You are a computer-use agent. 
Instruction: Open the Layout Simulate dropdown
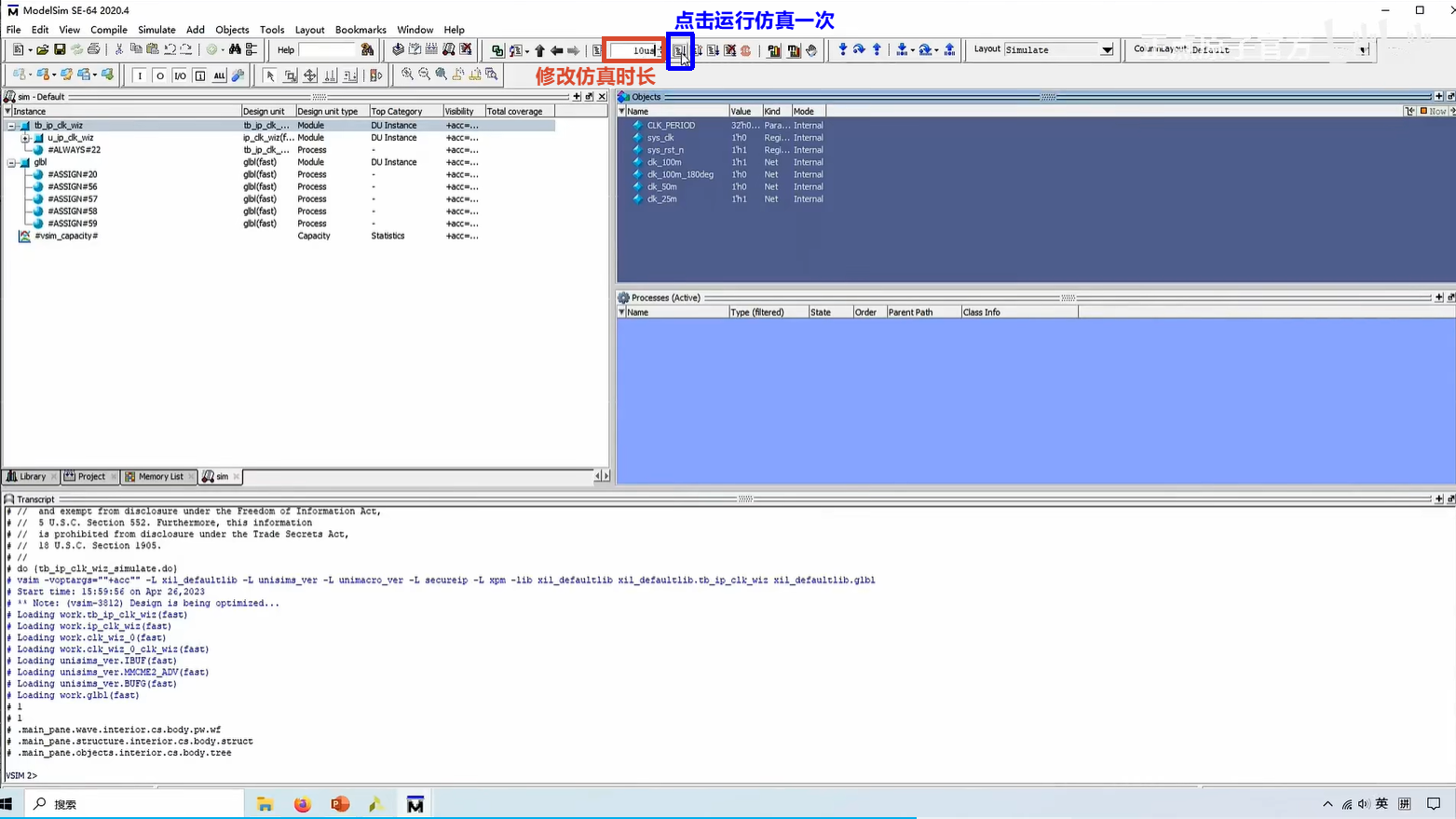click(1107, 49)
